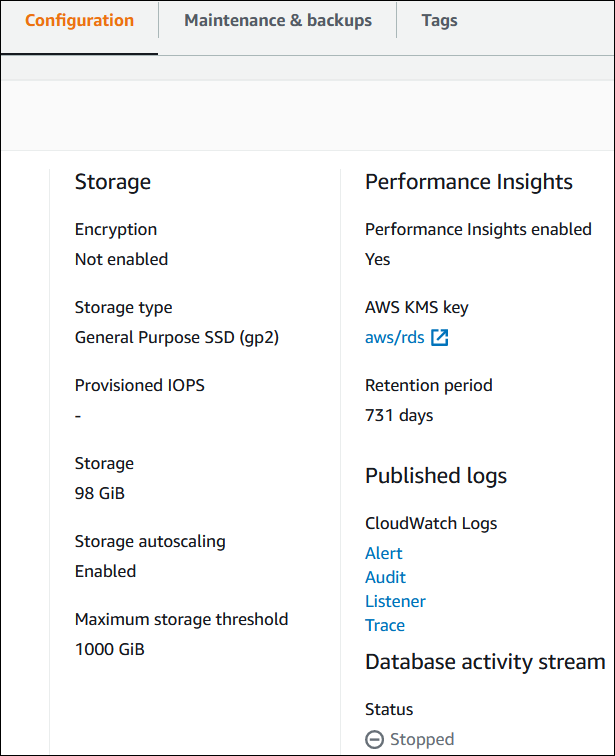615x756 pixels.
Task: Open the Tags tab
Action: pos(440,21)
